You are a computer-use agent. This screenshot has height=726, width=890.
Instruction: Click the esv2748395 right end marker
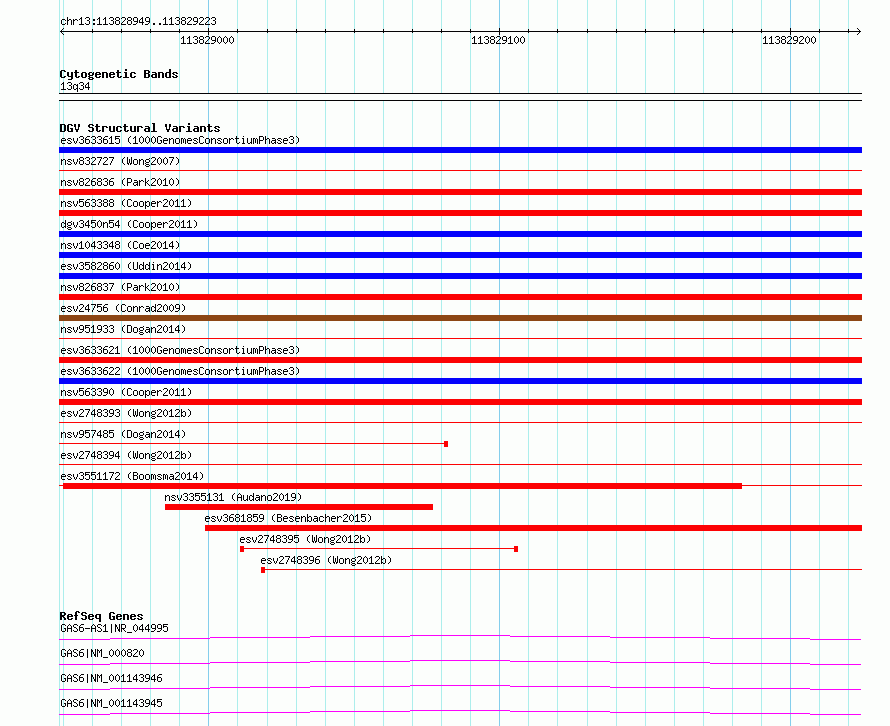(x=516, y=549)
